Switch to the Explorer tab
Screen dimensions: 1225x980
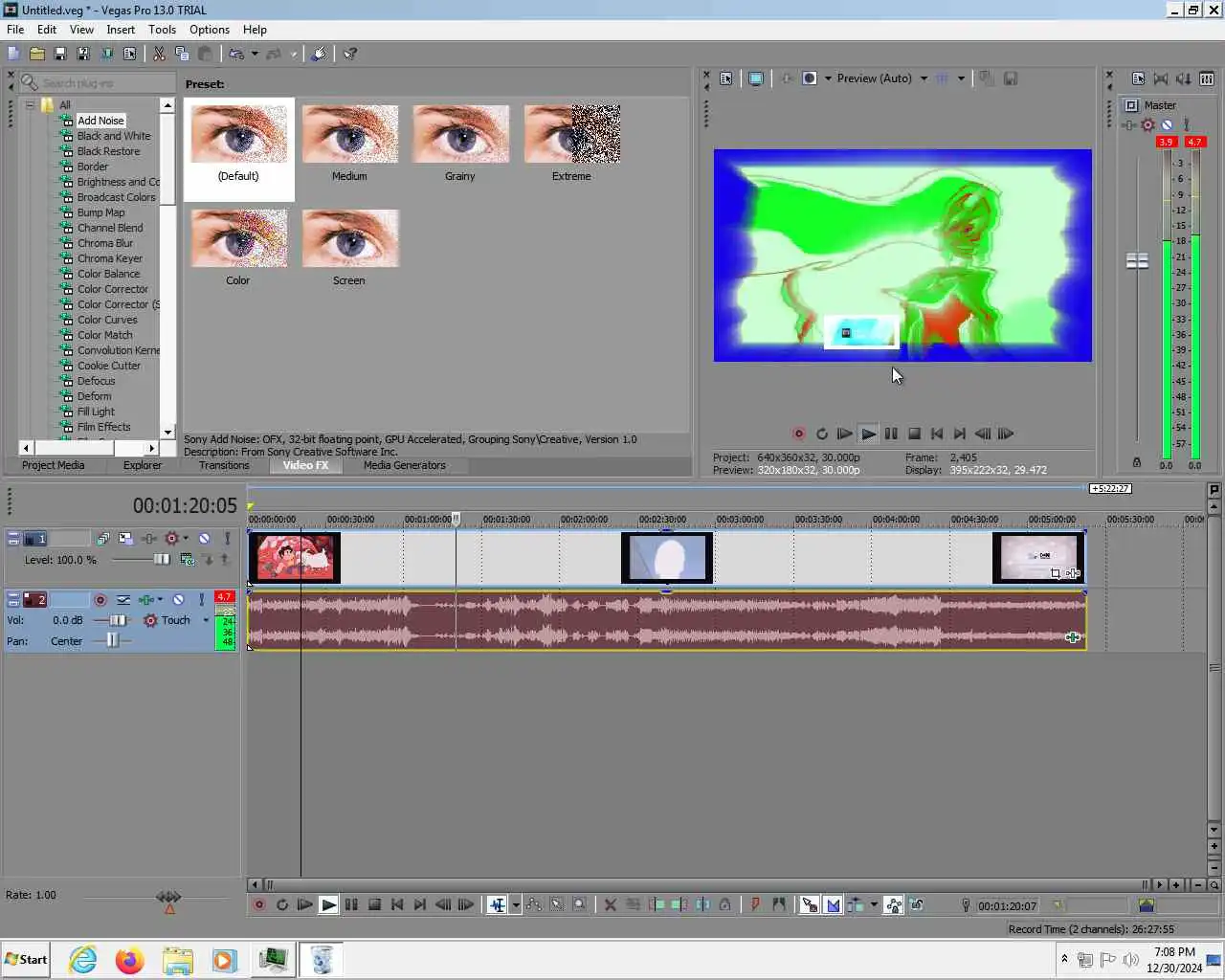pyautogui.click(x=143, y=466)
